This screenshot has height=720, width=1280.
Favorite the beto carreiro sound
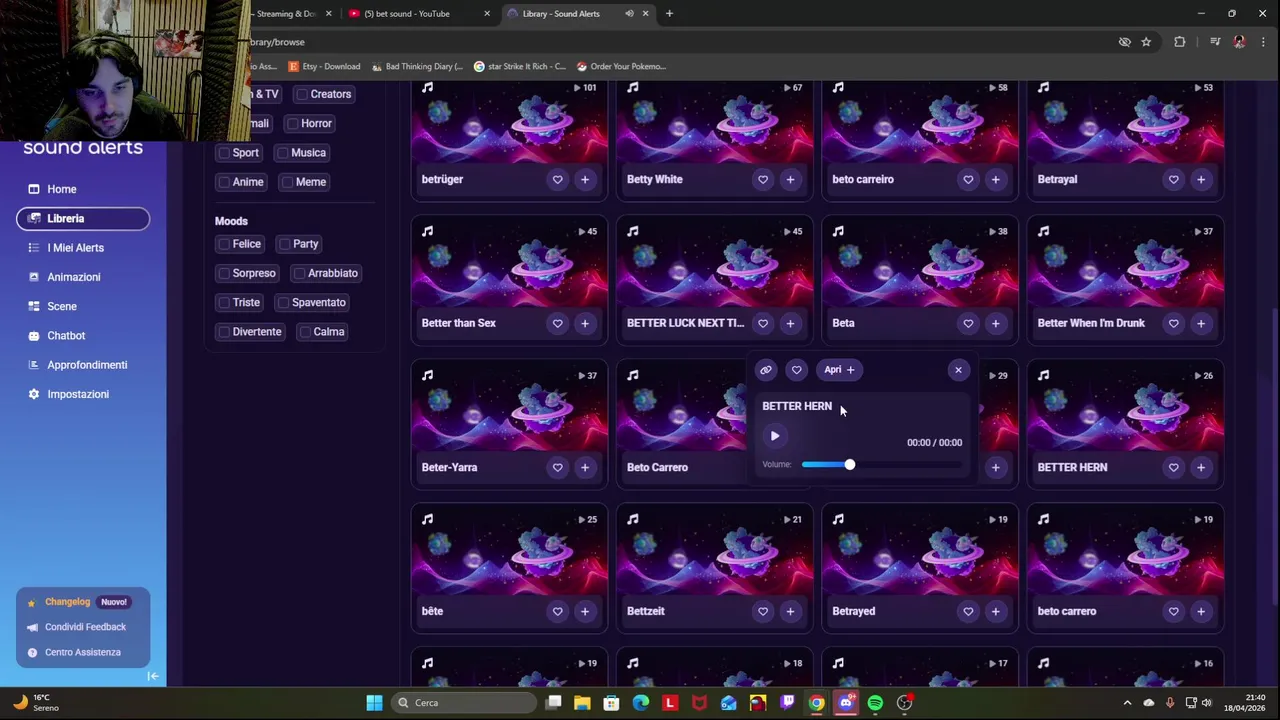point(968,180)
